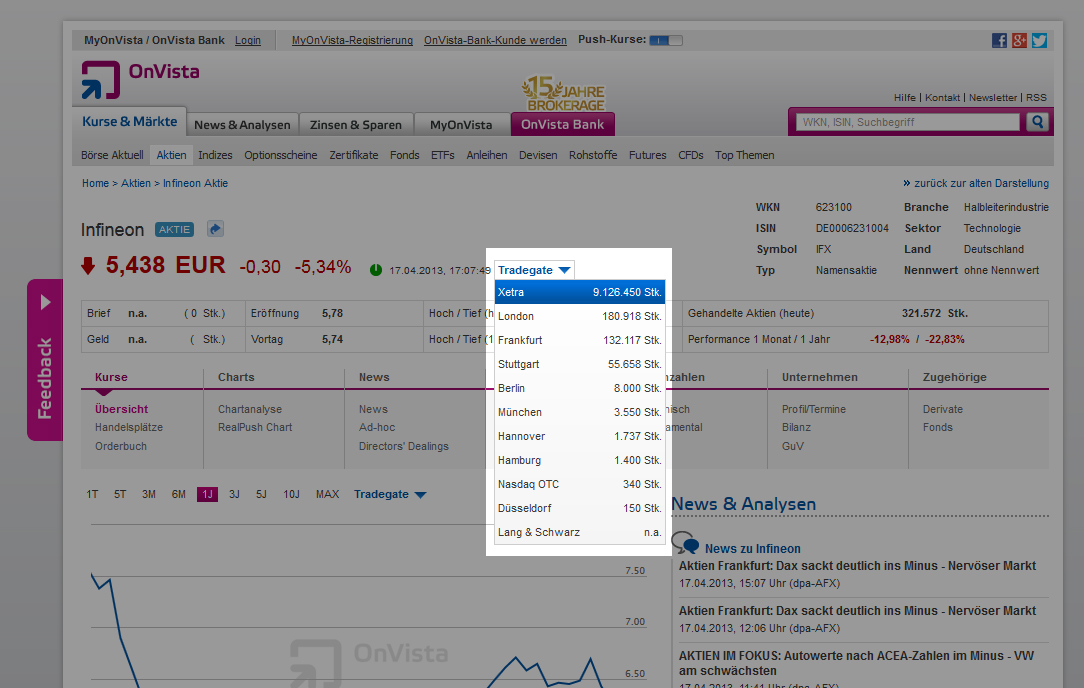The height and width of the screenshot is (688, 1084).
Task: Select Hamburg in the exchange list
Action: point(579,460)
